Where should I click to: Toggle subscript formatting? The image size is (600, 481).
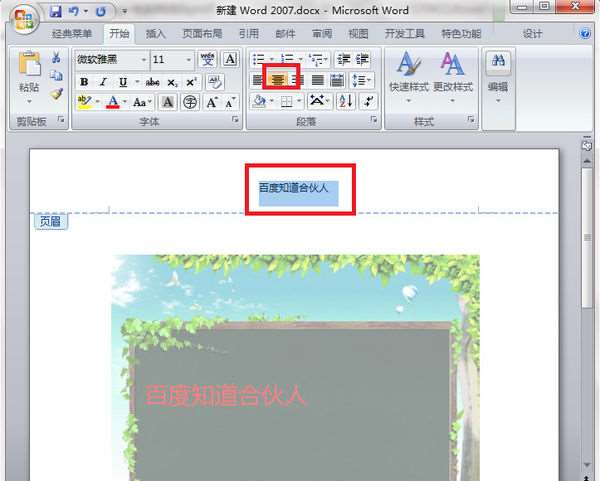[x=172, y=82]
